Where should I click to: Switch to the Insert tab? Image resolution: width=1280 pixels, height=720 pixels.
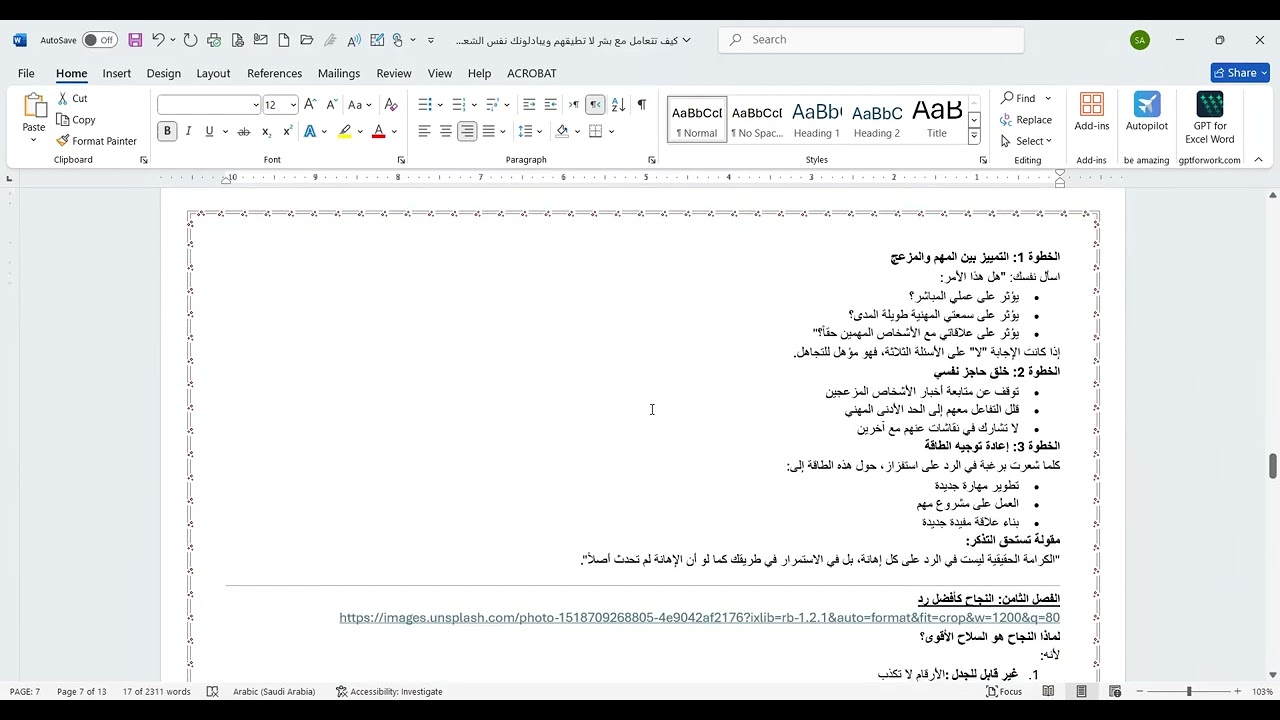(x=116, y=73)
